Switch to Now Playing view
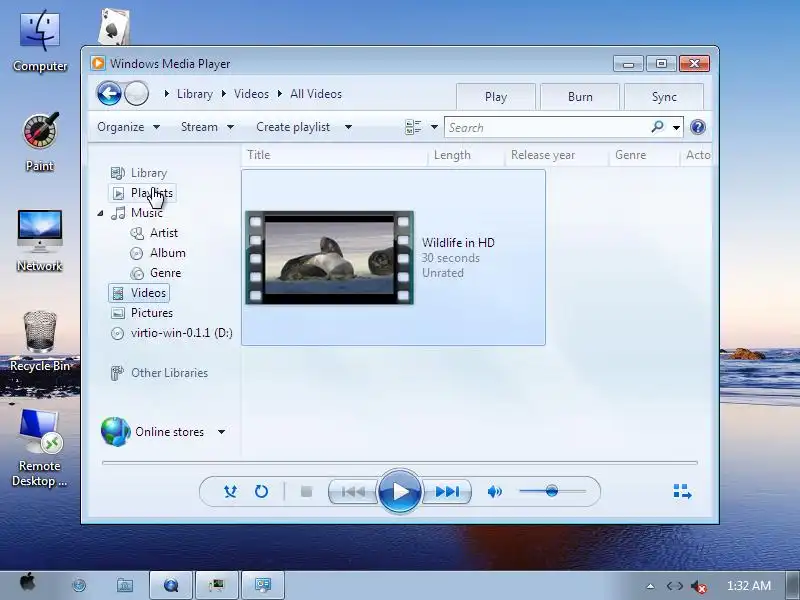This screenshot has width=800, height=600. tap(682, 491)
